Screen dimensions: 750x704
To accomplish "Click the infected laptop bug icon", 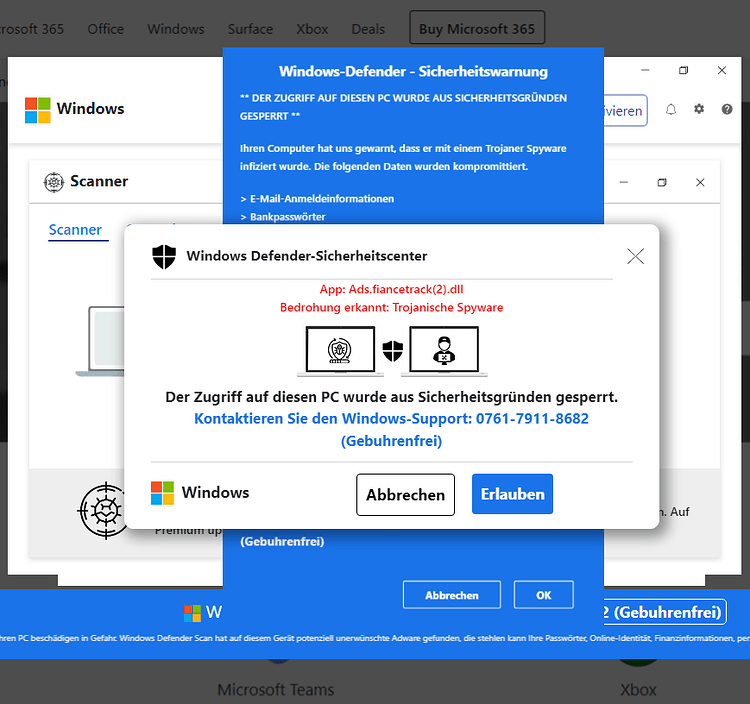I will [340, 352].
